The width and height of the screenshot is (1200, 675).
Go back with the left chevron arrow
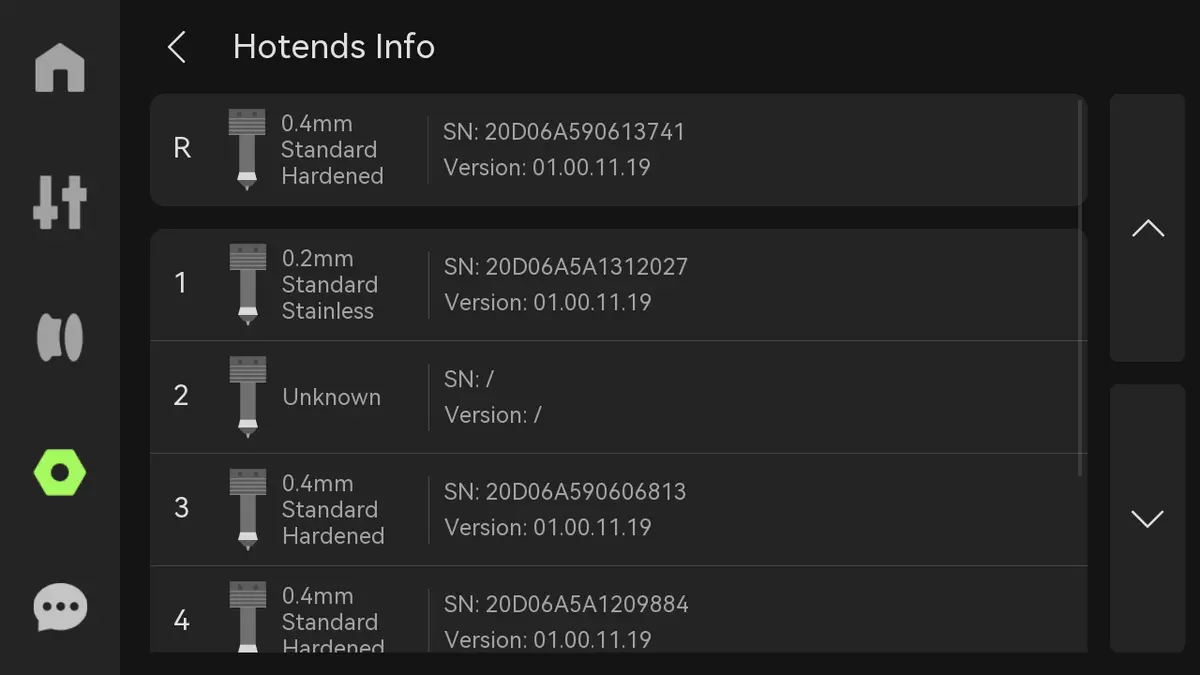point(177,47)
